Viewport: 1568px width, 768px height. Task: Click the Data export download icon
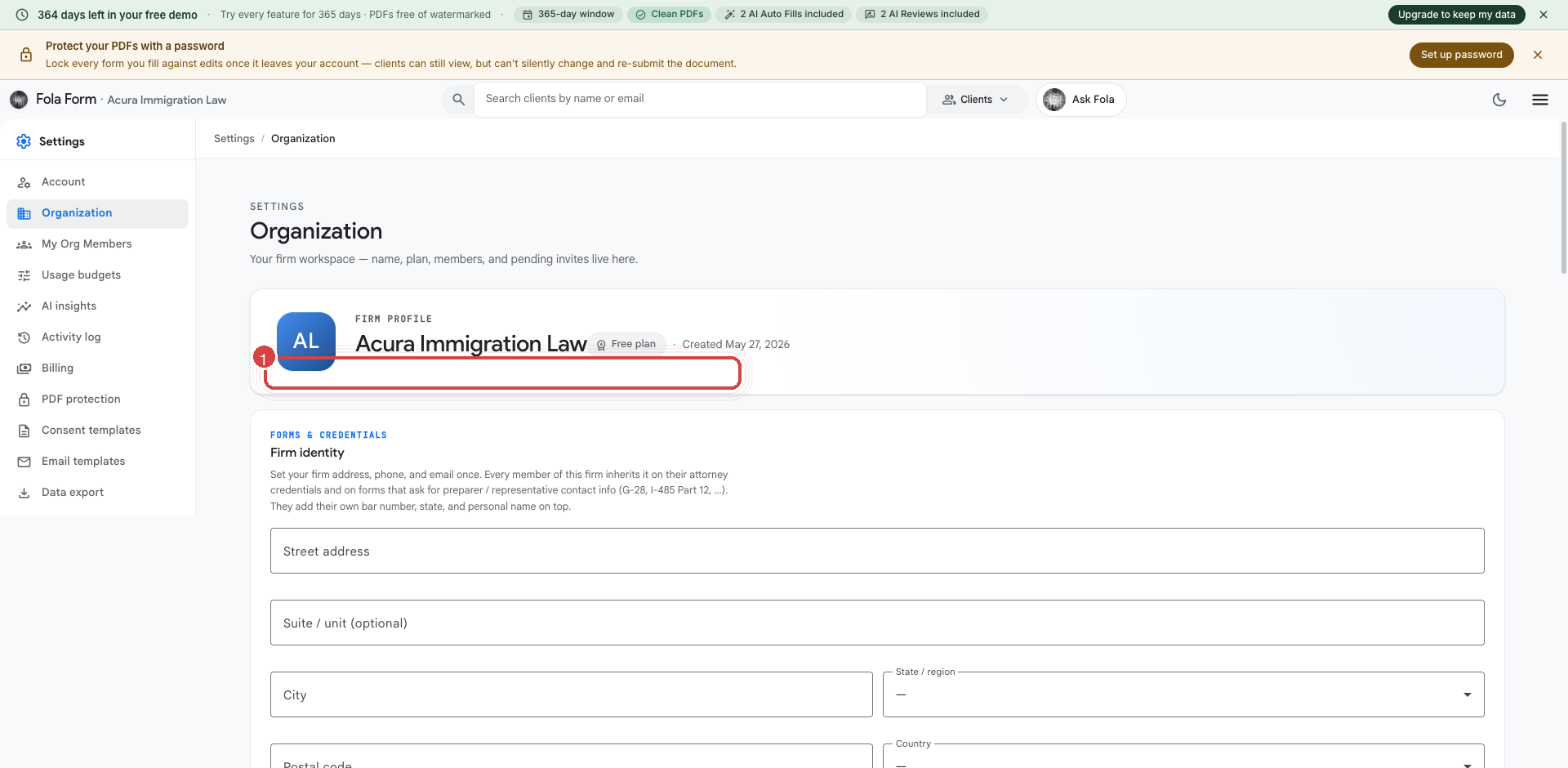24,493
